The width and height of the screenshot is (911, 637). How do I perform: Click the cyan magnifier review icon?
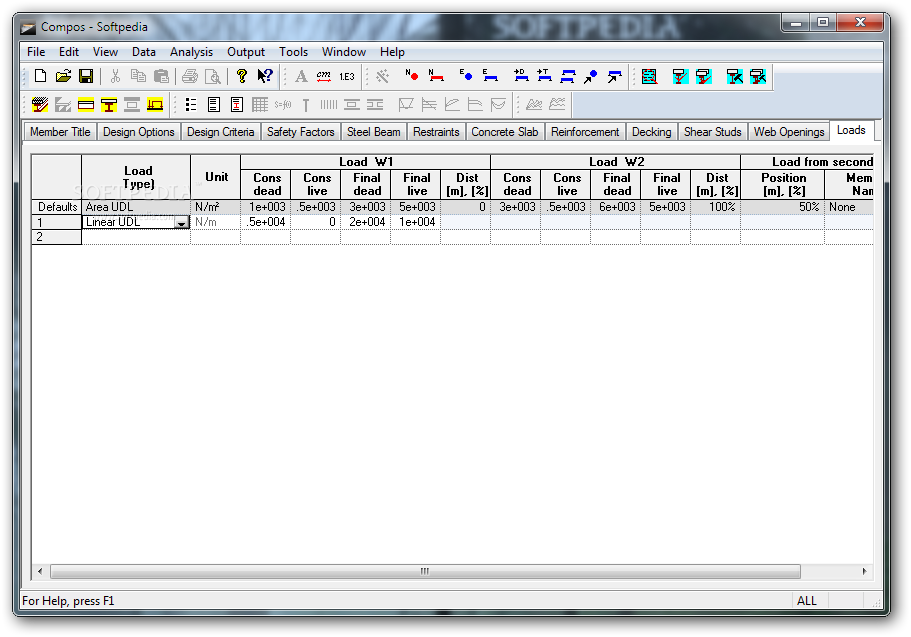[650, 76]
